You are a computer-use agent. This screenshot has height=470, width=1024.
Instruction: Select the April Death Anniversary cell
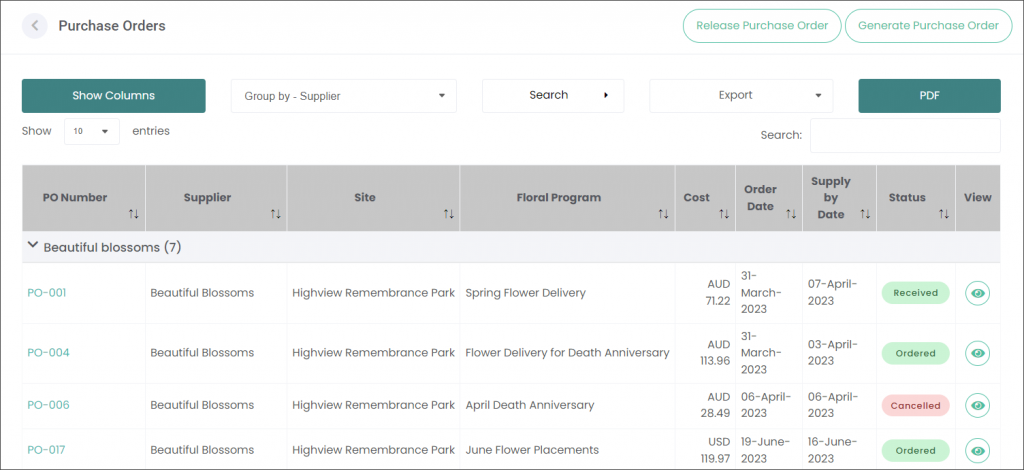pos(568,405)
